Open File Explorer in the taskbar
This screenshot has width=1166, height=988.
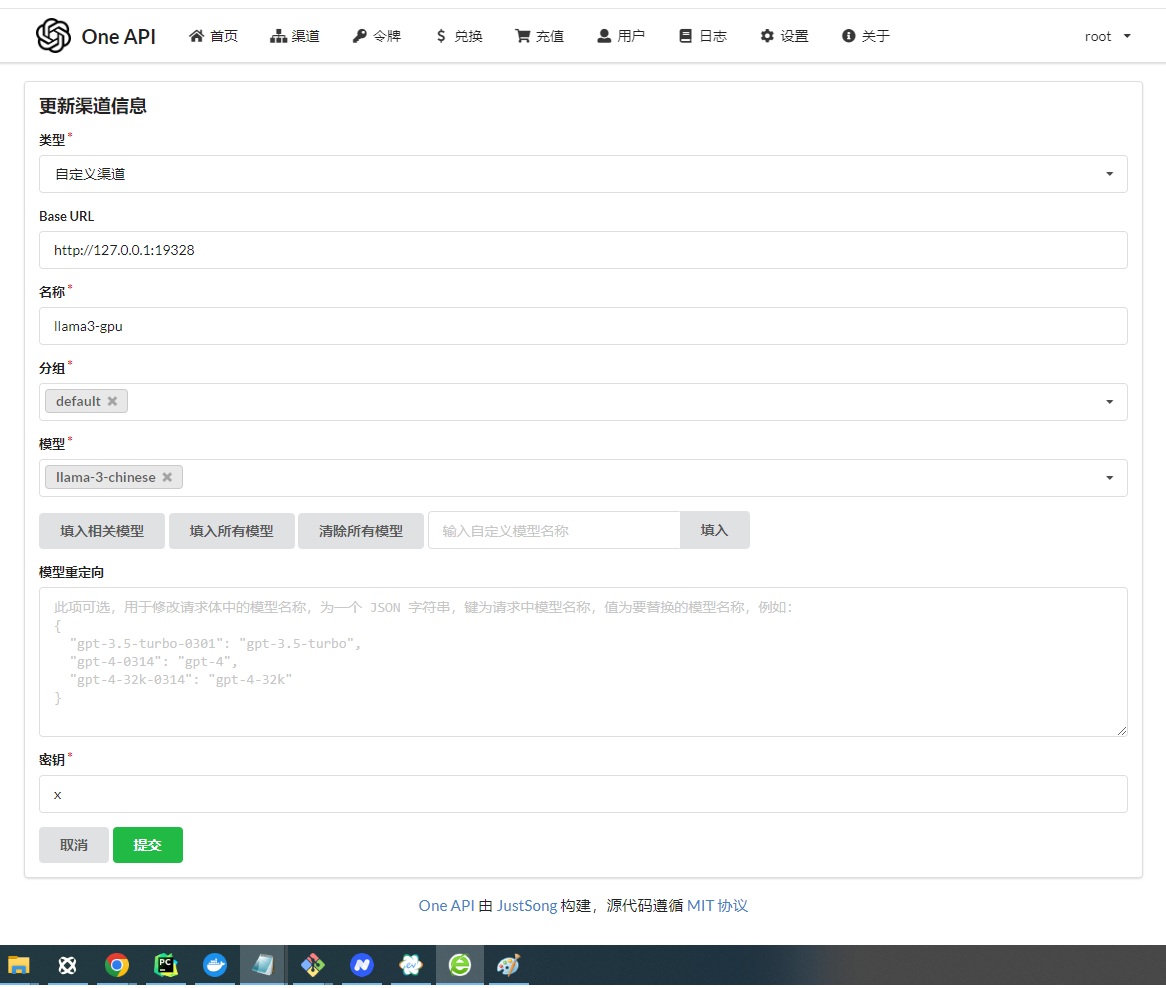point(19,965)
